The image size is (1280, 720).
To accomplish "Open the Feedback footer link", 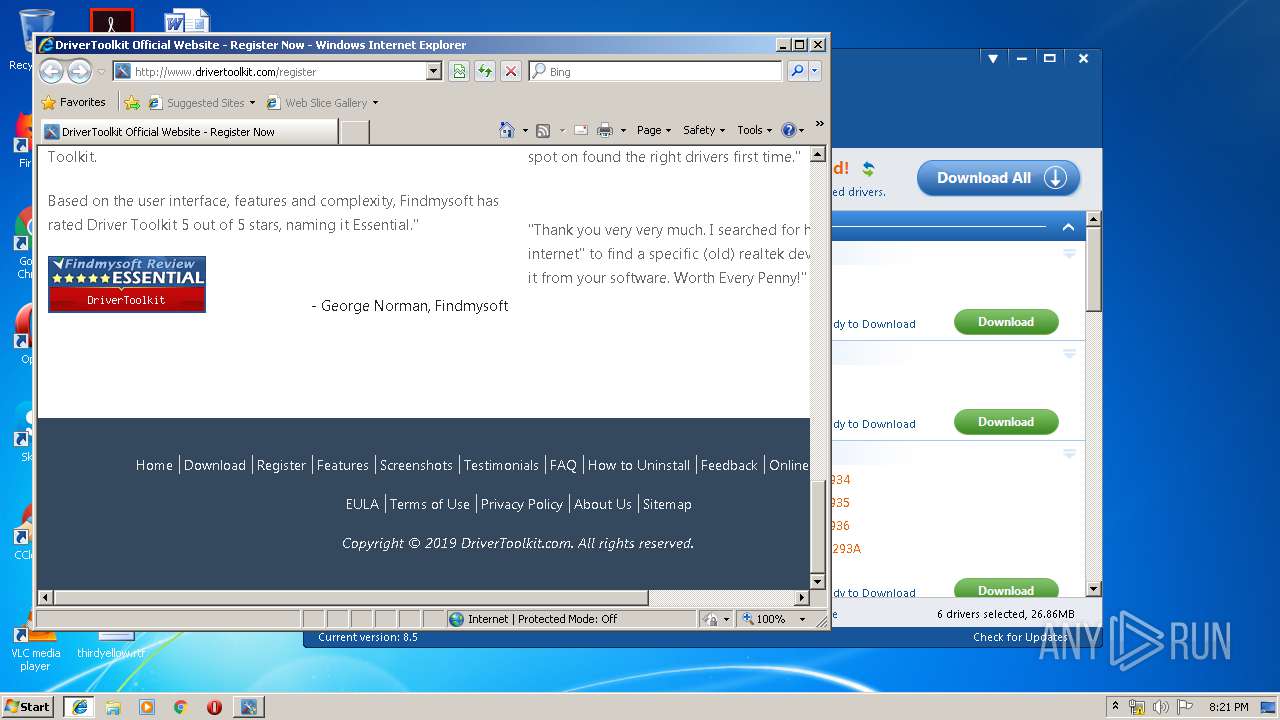I will [x=729, y=465].
